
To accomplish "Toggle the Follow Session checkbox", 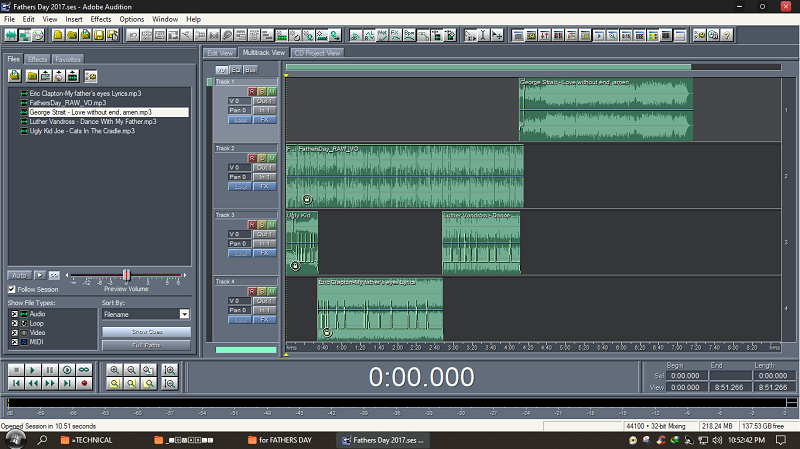I will [11, 289].
